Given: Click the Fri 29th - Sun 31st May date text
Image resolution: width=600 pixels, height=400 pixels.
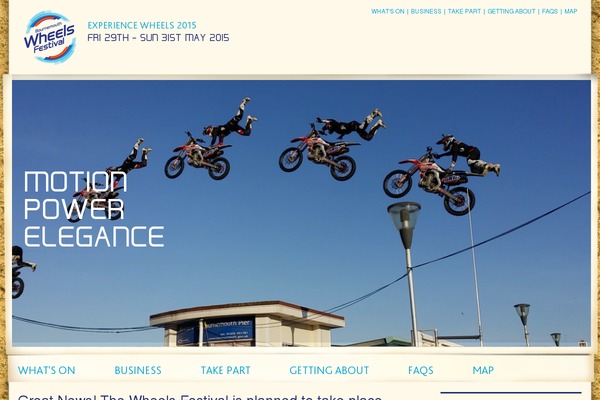Looking at the screenshot, I should pyautogui.click(x=158, y=38).
